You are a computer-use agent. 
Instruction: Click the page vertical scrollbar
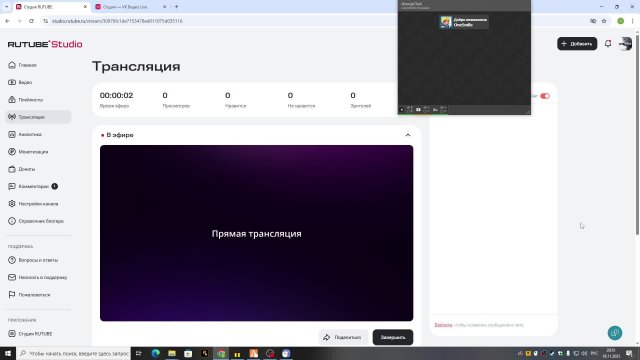tap(637, 135)
